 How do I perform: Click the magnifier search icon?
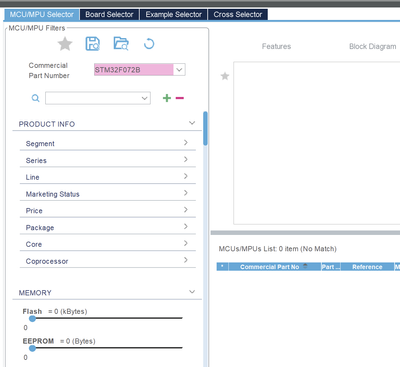click(36, 98)
